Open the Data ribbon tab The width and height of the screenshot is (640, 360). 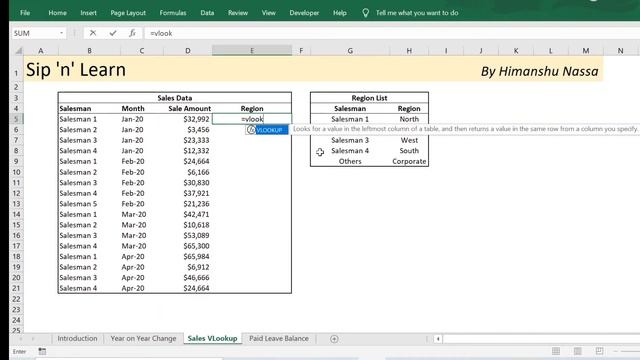(207, 13)
